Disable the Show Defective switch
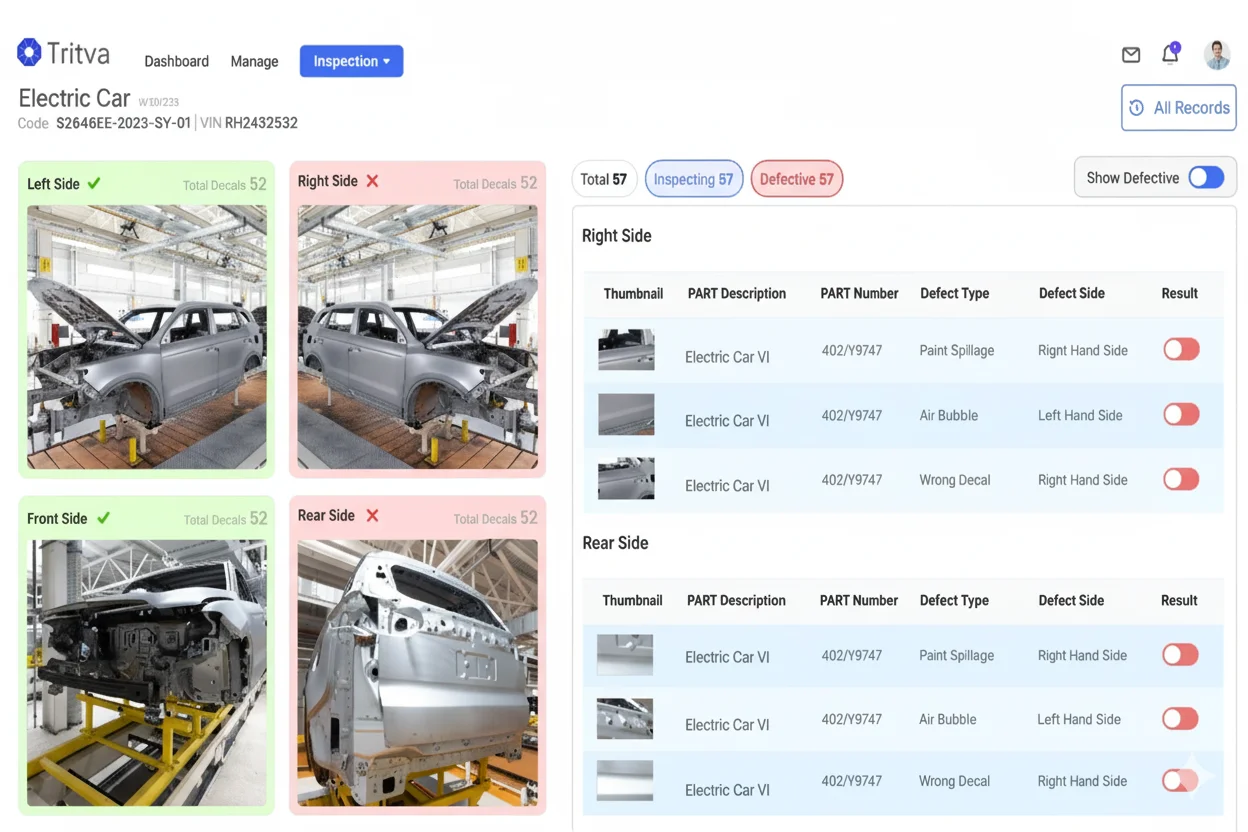This screenshot has width=1248, height=832. point(1206,177)
